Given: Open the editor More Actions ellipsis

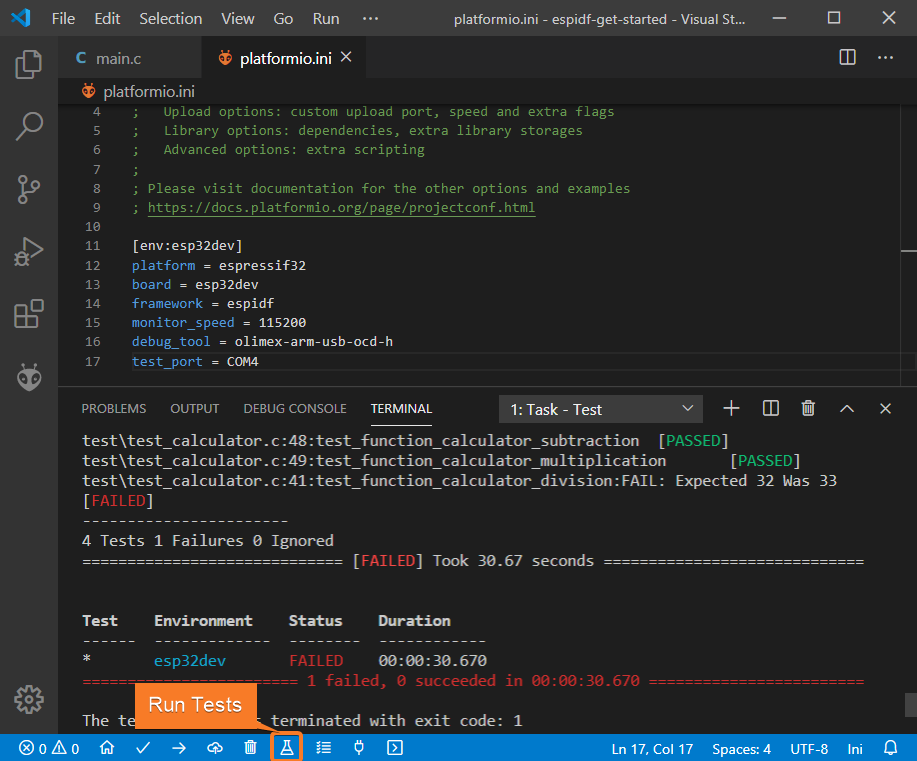Looking at the screenshot, I should tap(885, 57).
